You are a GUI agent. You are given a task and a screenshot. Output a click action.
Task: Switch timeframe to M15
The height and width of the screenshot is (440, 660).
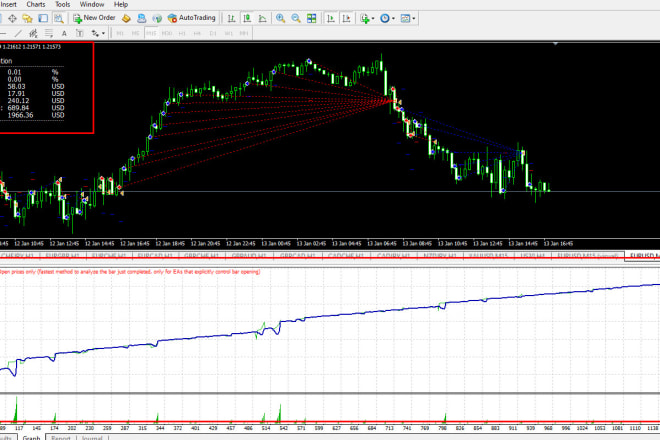pos(151,33)
